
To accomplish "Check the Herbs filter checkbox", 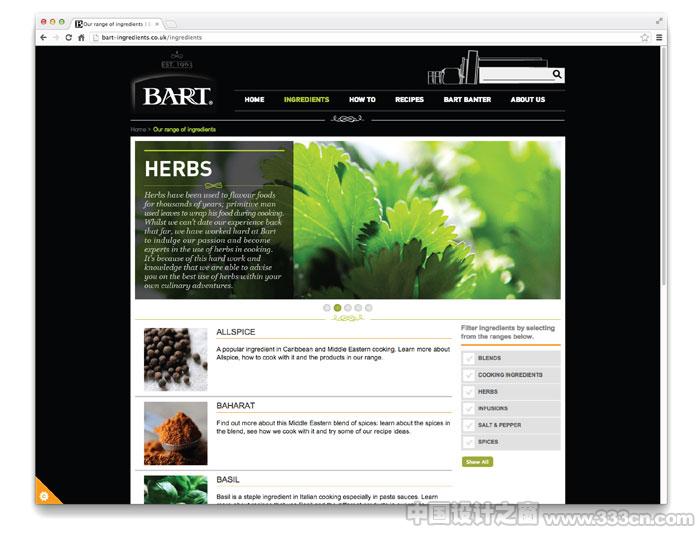I will 468,392.
